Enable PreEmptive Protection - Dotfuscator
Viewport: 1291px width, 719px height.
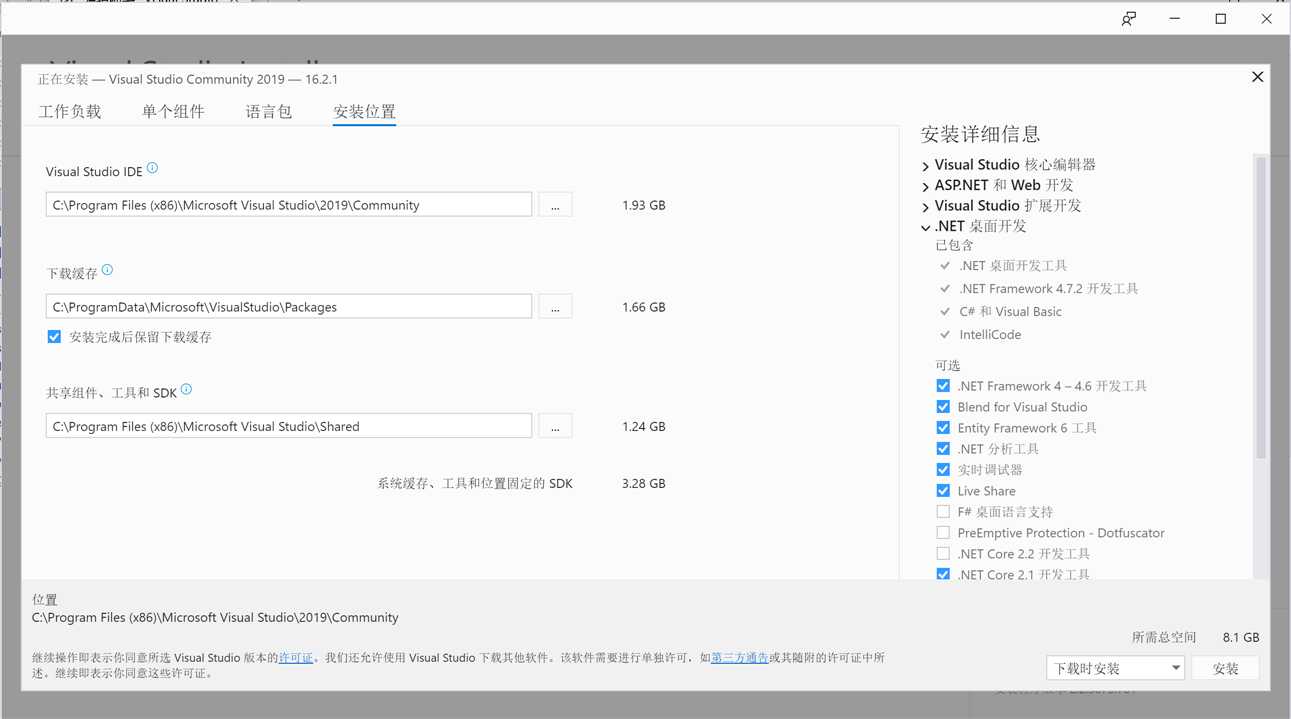click(943, 533)
